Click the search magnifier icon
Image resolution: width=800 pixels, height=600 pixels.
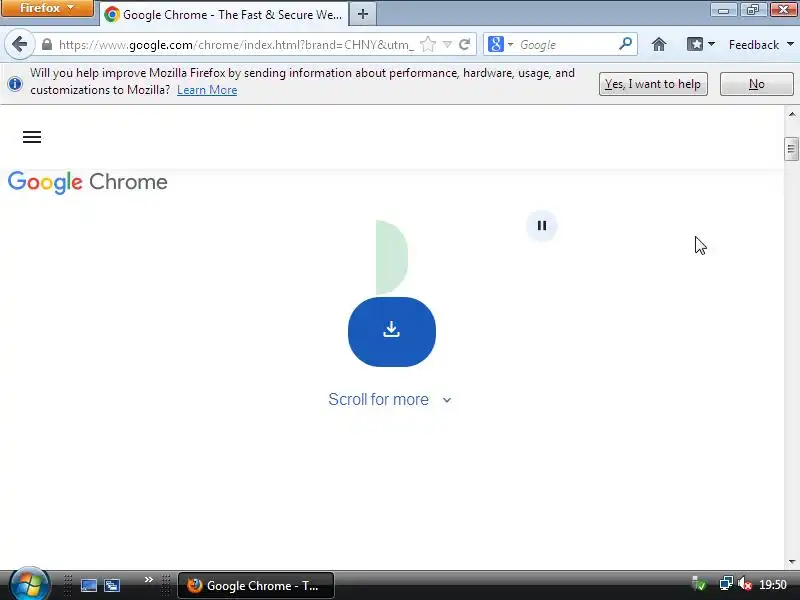626,44
